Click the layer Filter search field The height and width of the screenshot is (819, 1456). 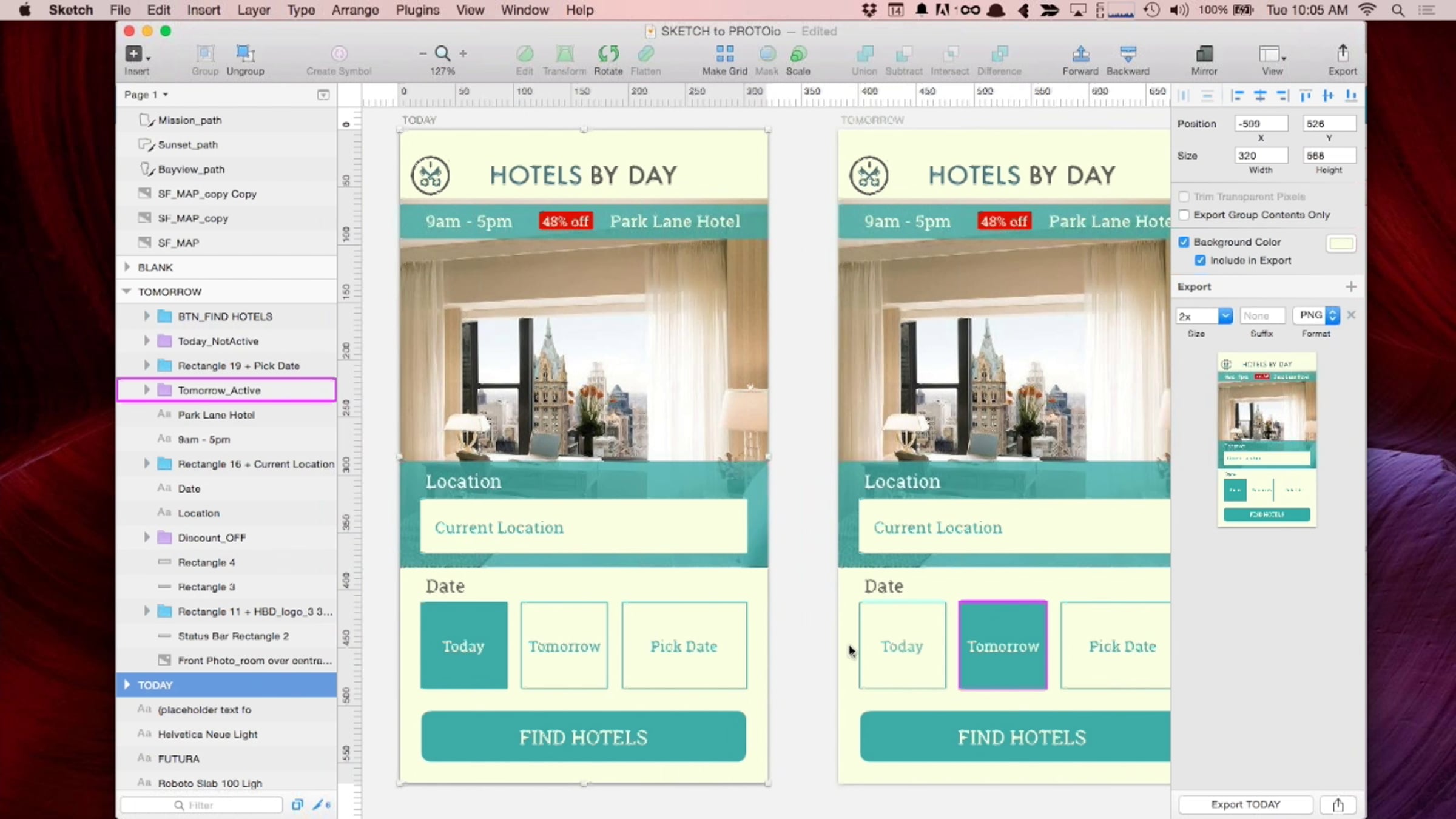click(201, 805)
